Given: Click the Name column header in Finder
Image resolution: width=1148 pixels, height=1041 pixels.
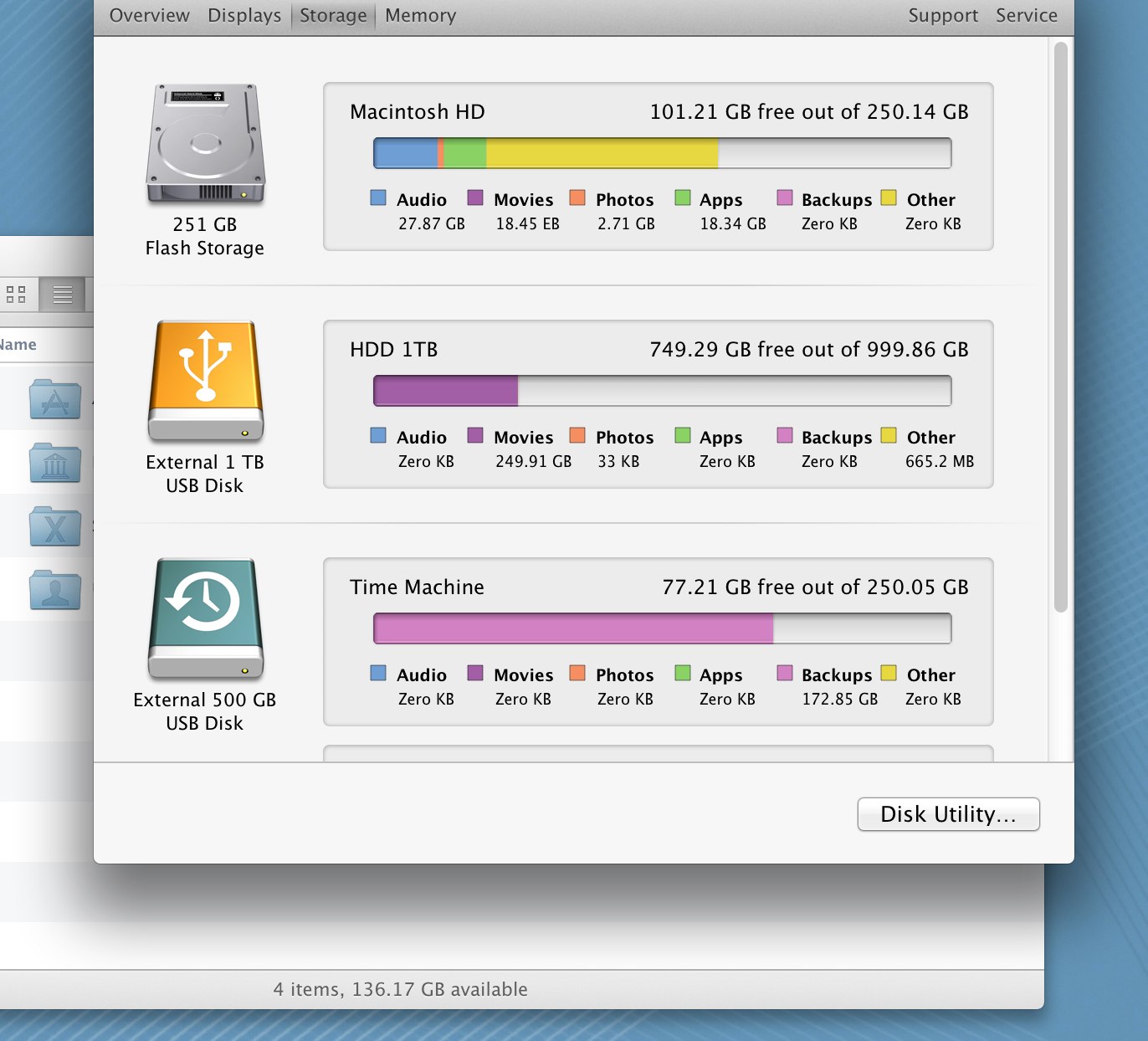Looking at the screenshot, I should 18,345.
